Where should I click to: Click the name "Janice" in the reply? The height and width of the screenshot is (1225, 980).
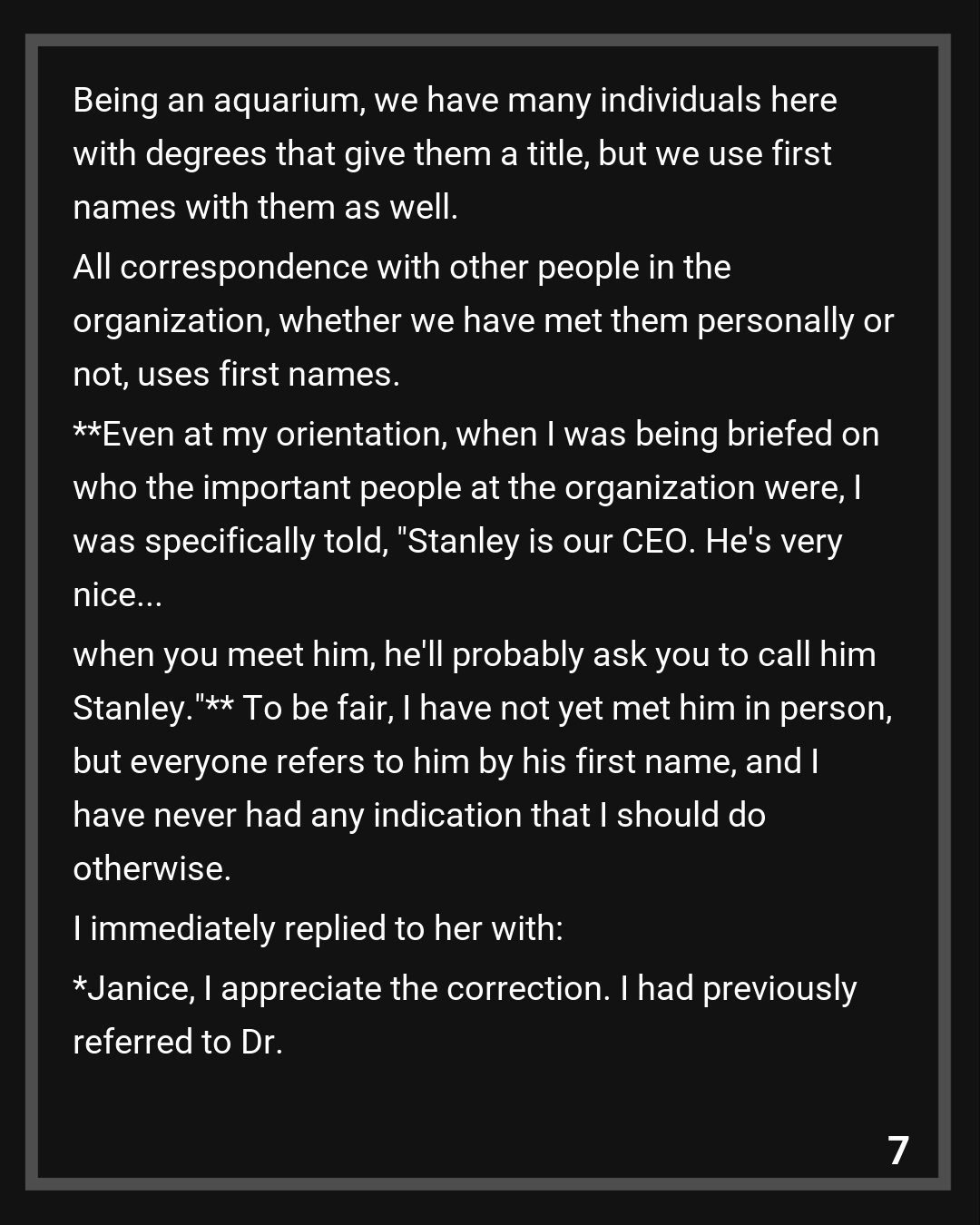pos(139,989)
